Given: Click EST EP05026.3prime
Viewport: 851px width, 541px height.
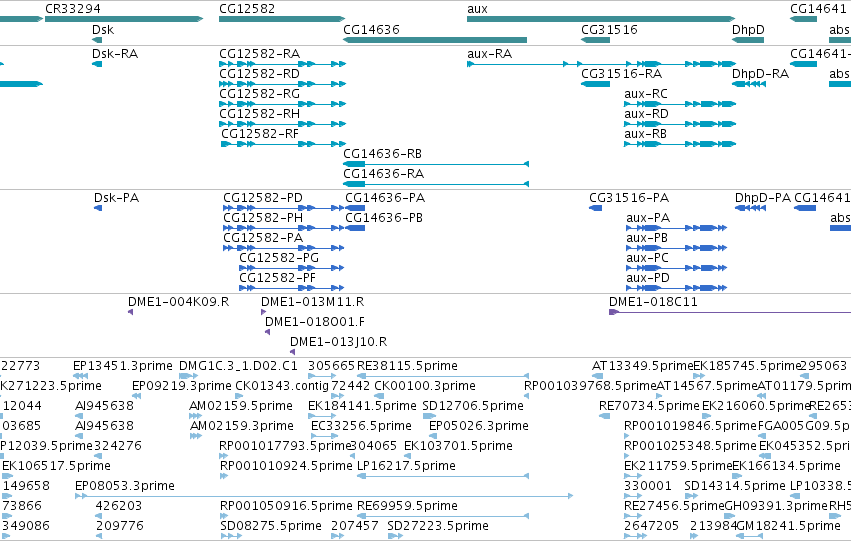Looking at the screenshot, I should [479, 427].
